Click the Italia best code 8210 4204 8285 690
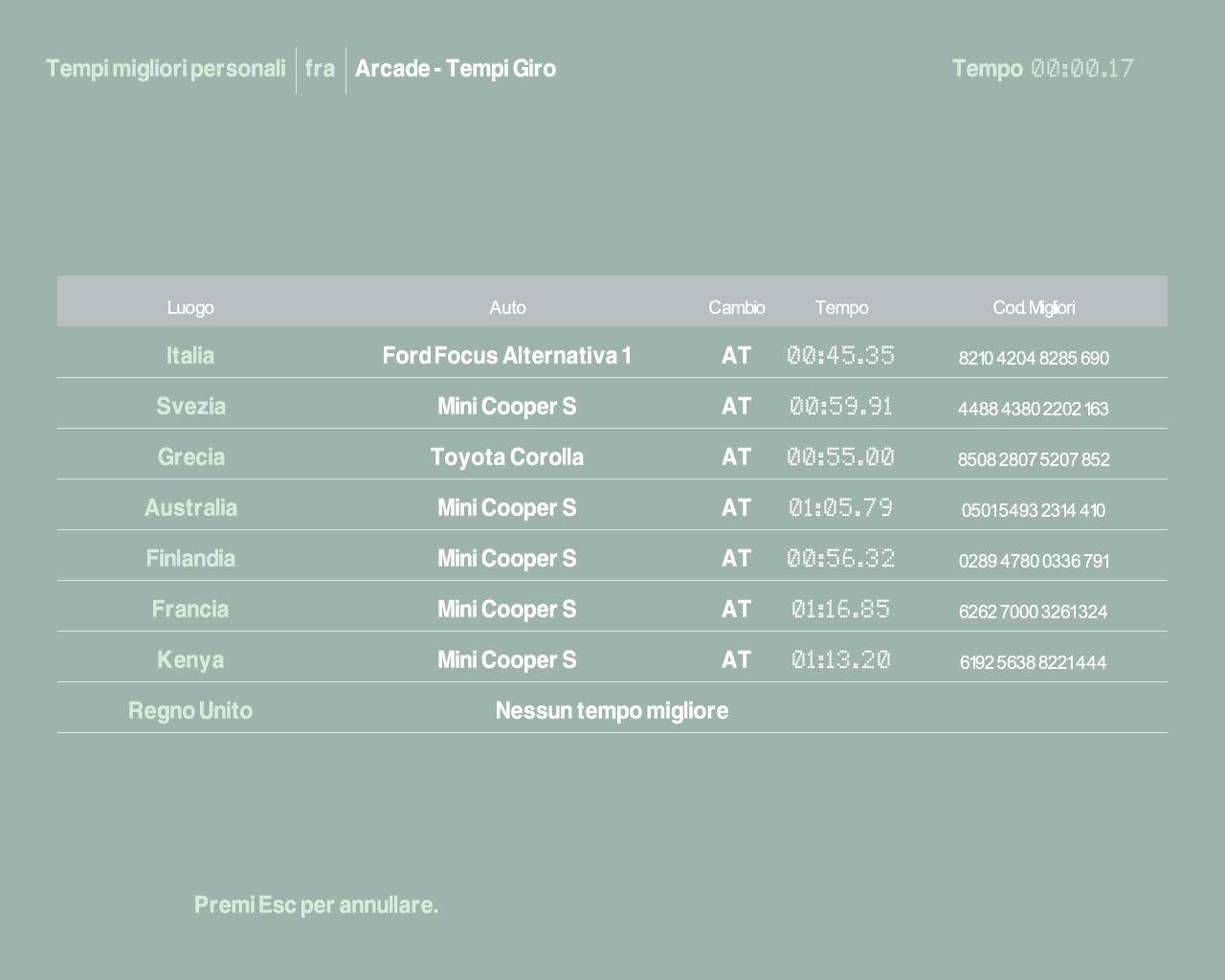The image size is (1225, 980). pyautogui.click(x=1034, y=358)
